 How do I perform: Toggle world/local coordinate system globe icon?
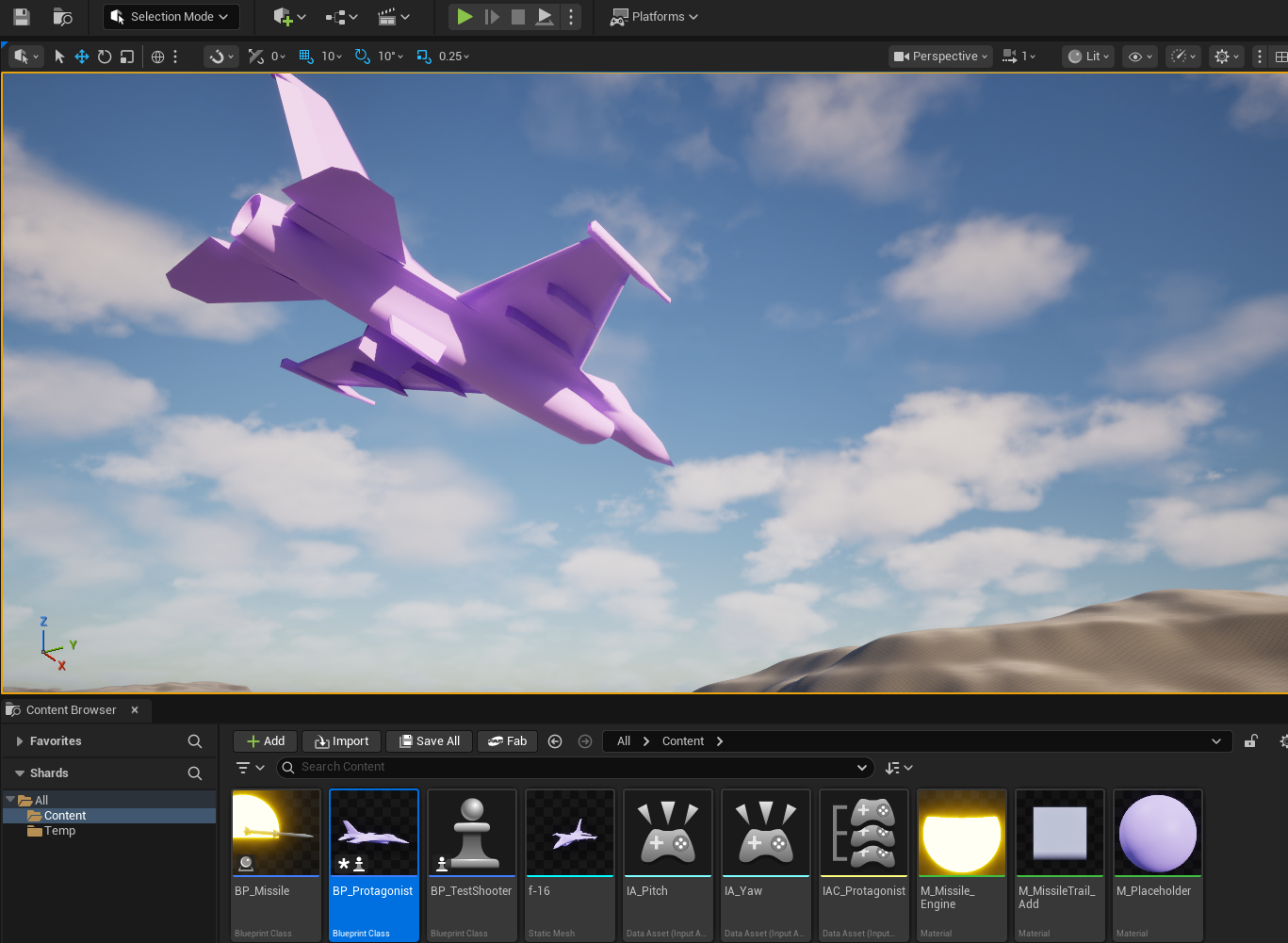tap(158, 57)
